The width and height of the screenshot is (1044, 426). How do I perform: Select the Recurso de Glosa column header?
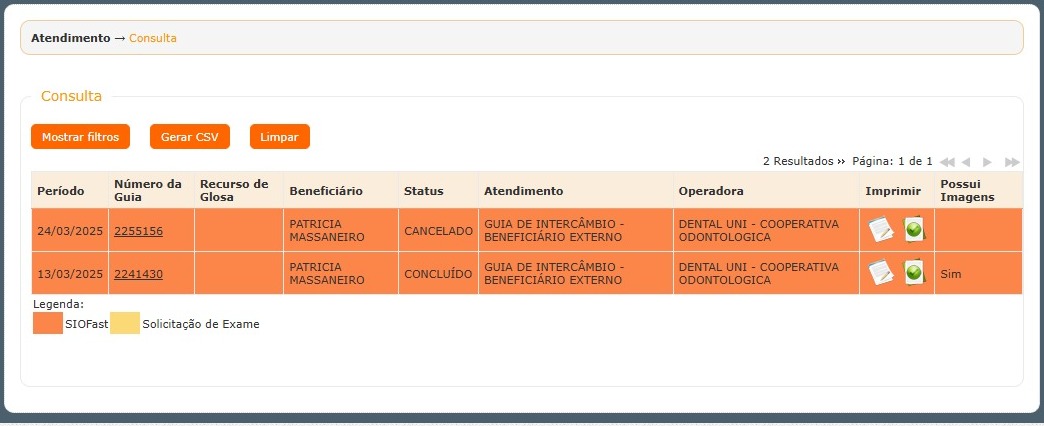(x=239, y=190)
